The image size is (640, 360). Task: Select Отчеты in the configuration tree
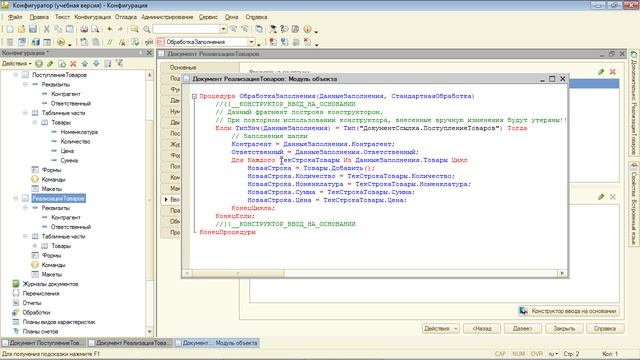tap(32, 303)
